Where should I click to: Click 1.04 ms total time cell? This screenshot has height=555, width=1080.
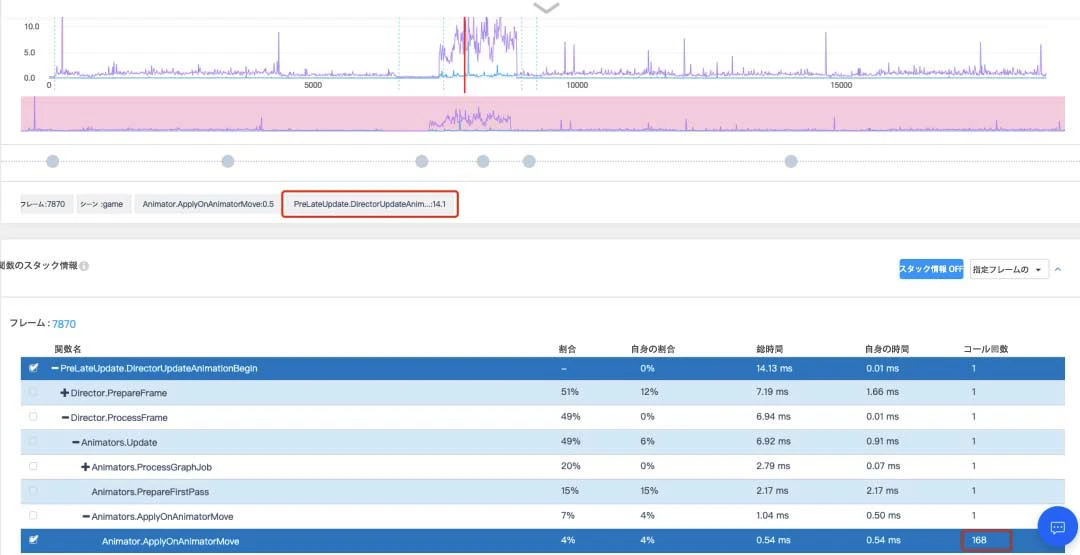(771, 516)
